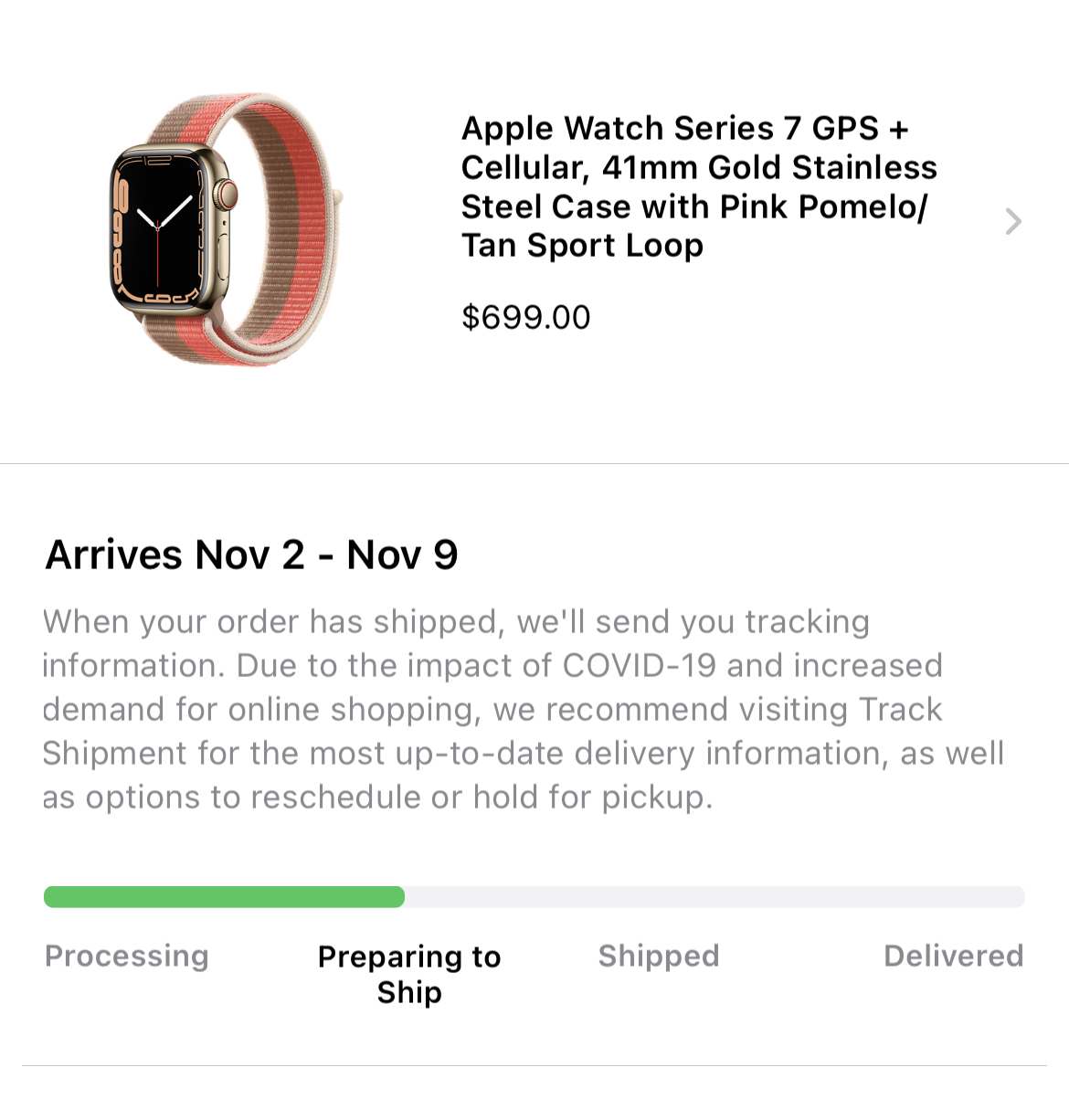1069x1120 pixels.
Task: Click the word 'Track' in the notice
Action: tap(894, 709)
